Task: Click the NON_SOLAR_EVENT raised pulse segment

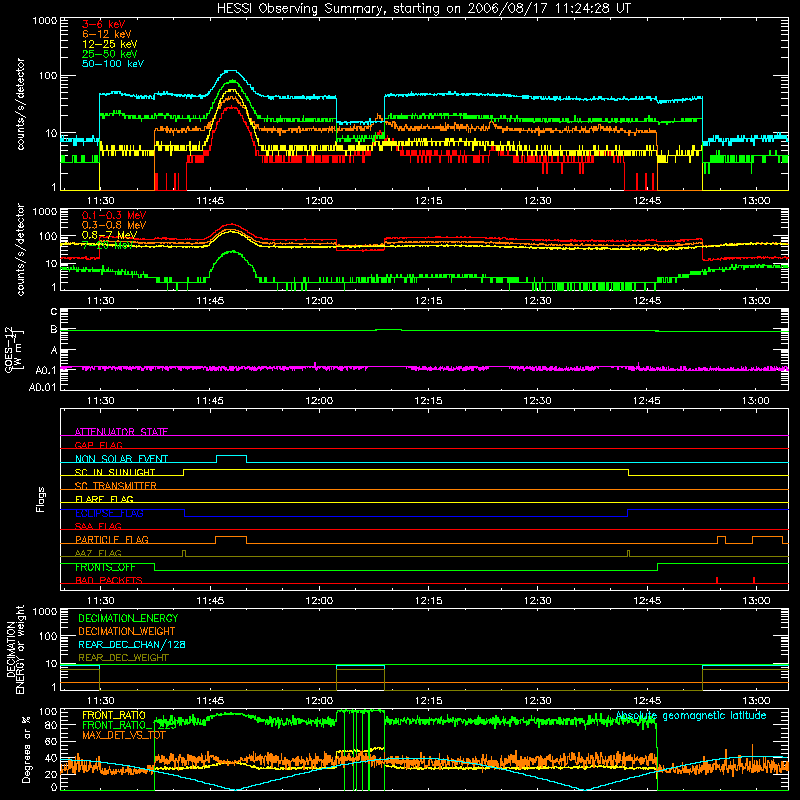Action: pos(232,456)
